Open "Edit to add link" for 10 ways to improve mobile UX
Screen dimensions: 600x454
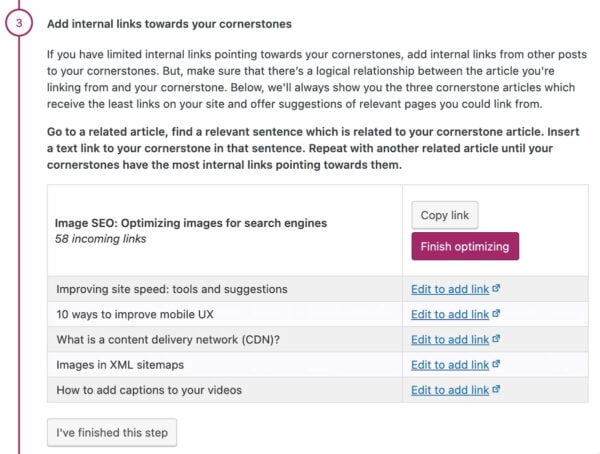click(x=450, y=314)
